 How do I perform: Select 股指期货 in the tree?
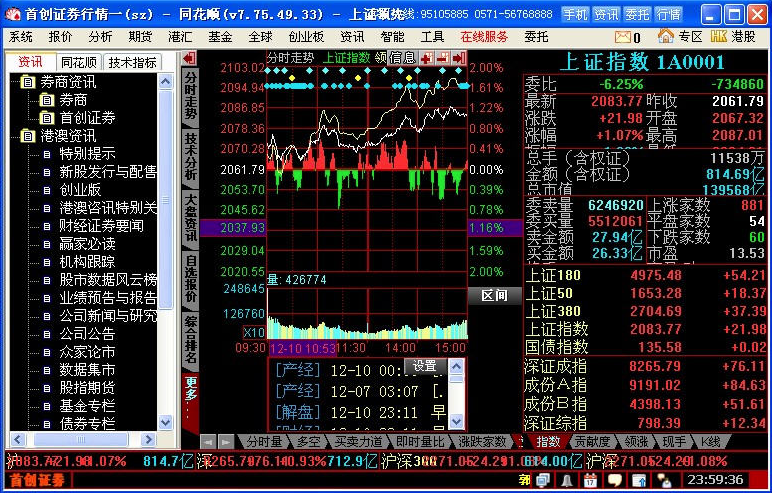click(87, 388)
